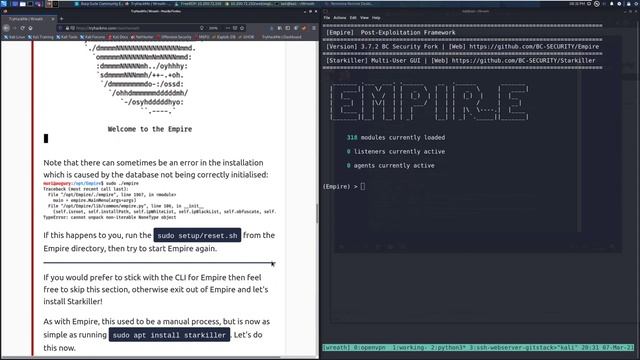Viewport: 640px width, 360px height.
Task: Show Firefox library icon
Action: (280, 28)
